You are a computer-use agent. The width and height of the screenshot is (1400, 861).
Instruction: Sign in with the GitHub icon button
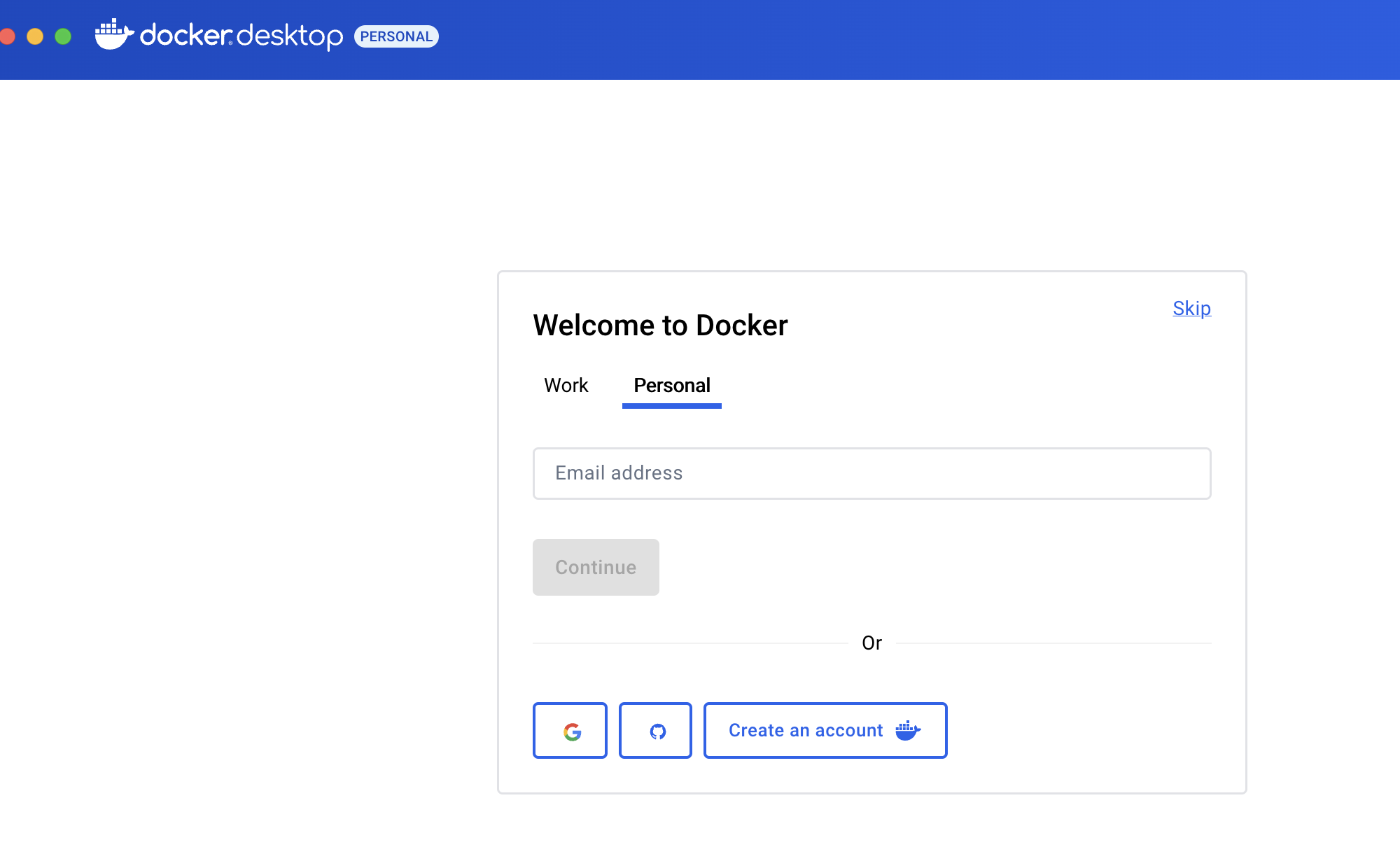pyautogui.click(x=655, y=730)
